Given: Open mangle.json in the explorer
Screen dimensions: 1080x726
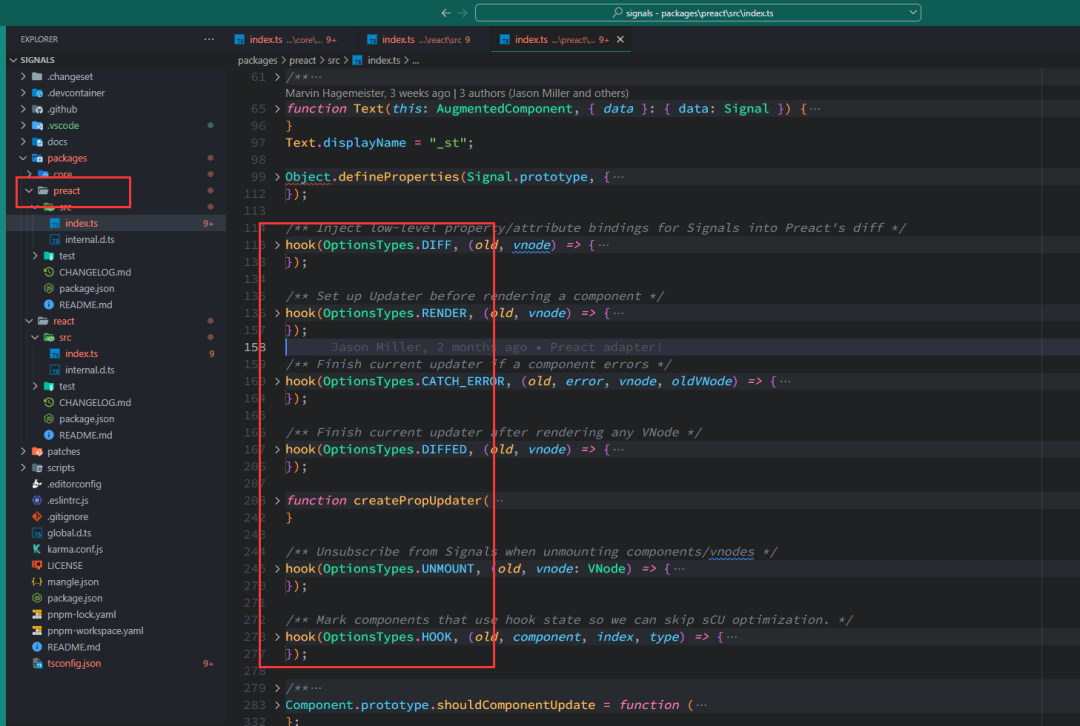Looking at the screenshot, I should pos(73,582).
